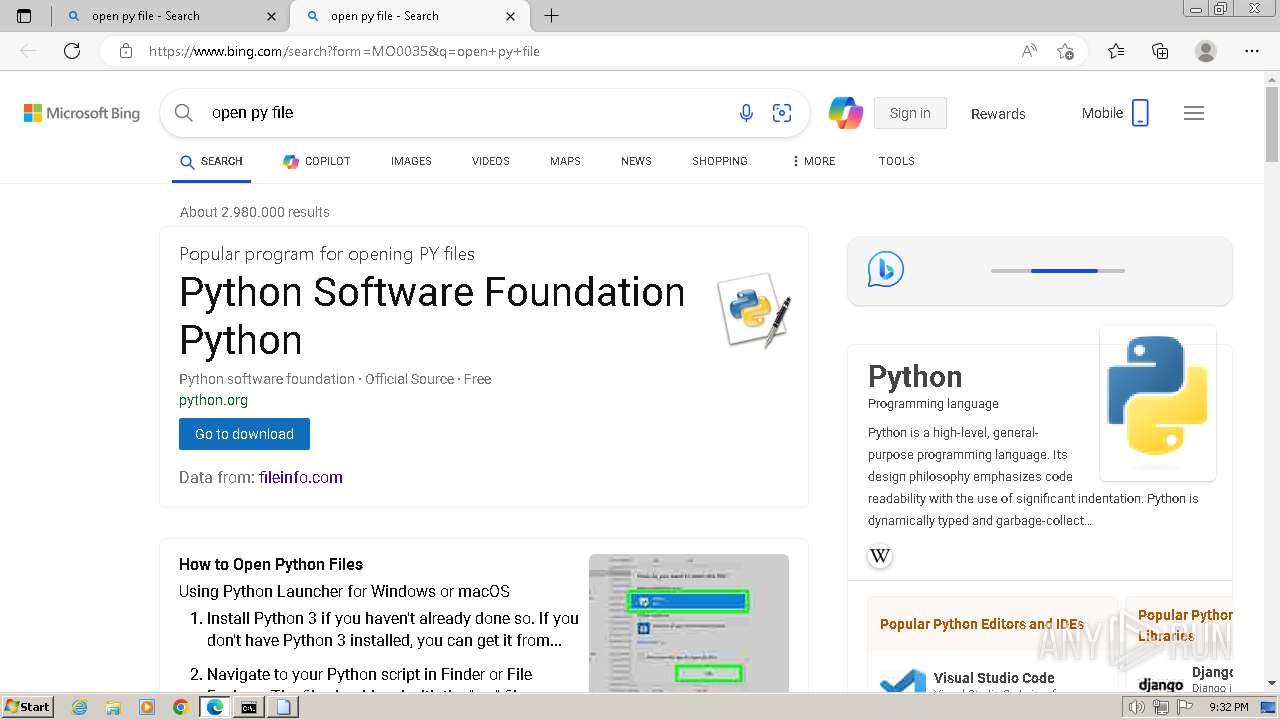Image resolution: width=1280 pixels, height=720 pixels.
Task: Open Copilot from header icon
Action: [x=846, y=113]
